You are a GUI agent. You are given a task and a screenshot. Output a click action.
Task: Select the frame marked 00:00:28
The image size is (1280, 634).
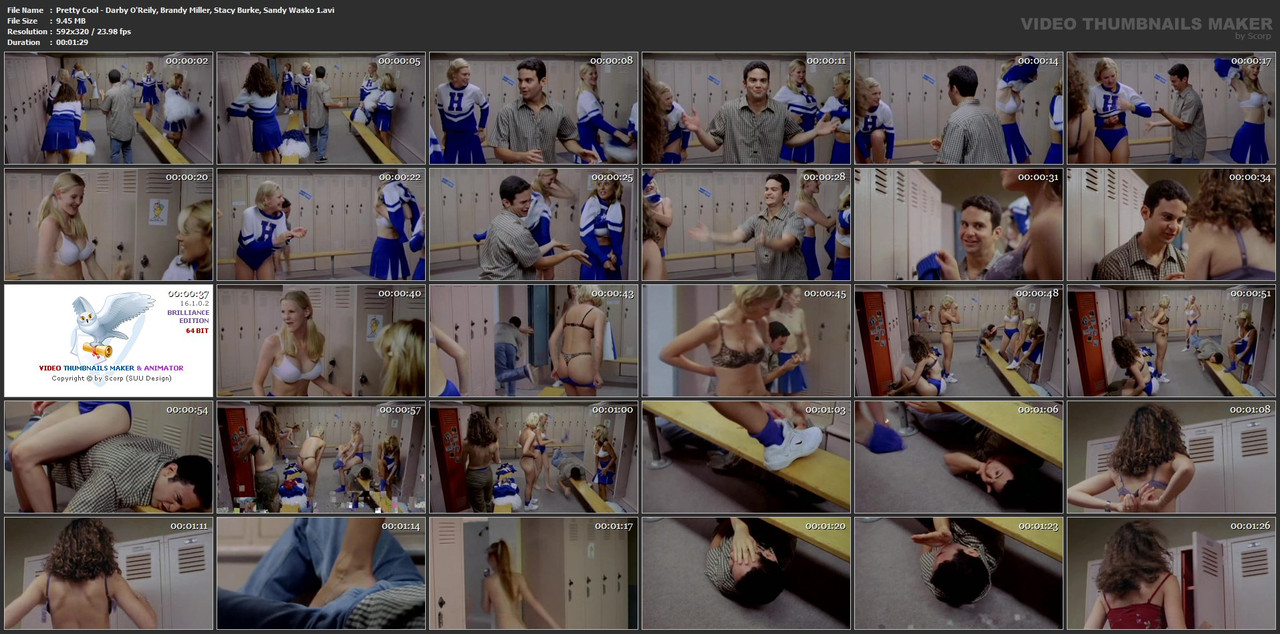point(746,225)
